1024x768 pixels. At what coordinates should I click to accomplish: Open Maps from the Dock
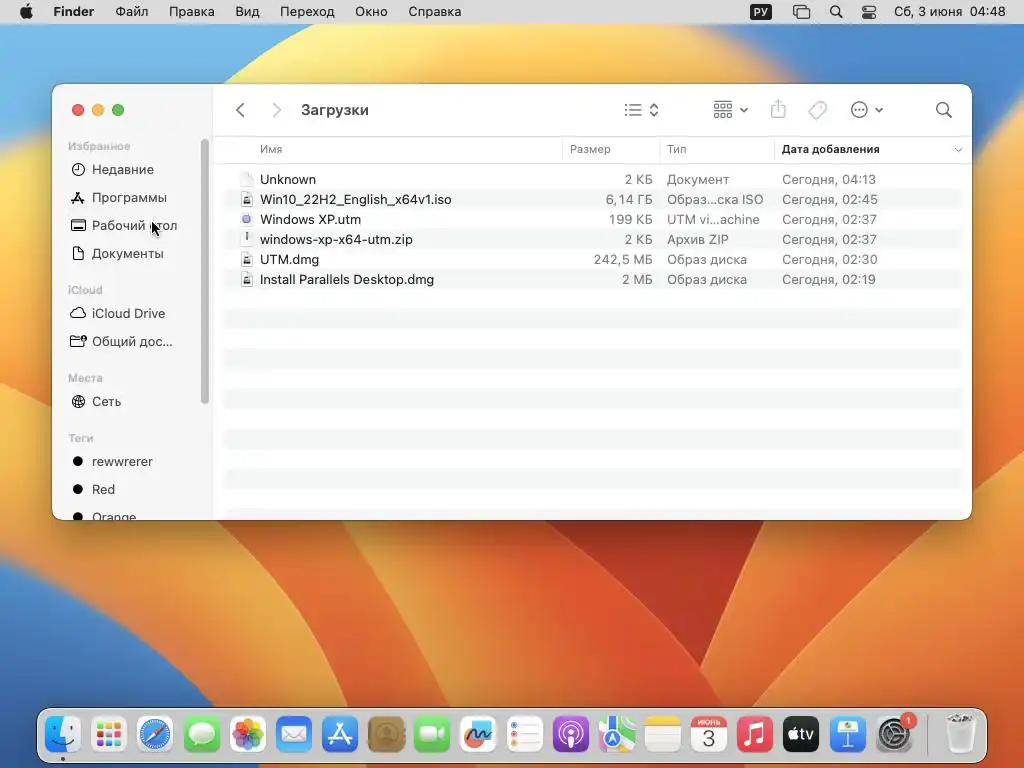tap(616, 734)
